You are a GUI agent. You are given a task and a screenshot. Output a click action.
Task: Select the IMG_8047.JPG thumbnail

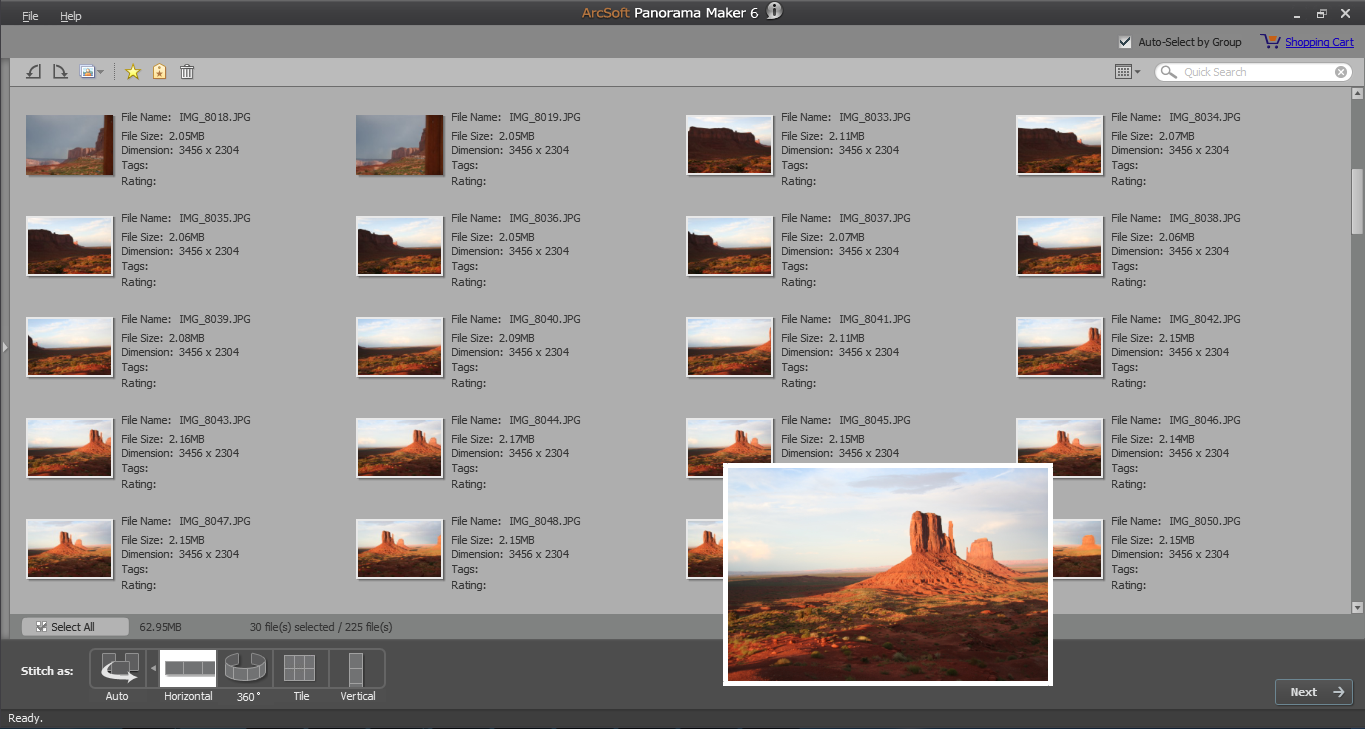pos(70,549)
